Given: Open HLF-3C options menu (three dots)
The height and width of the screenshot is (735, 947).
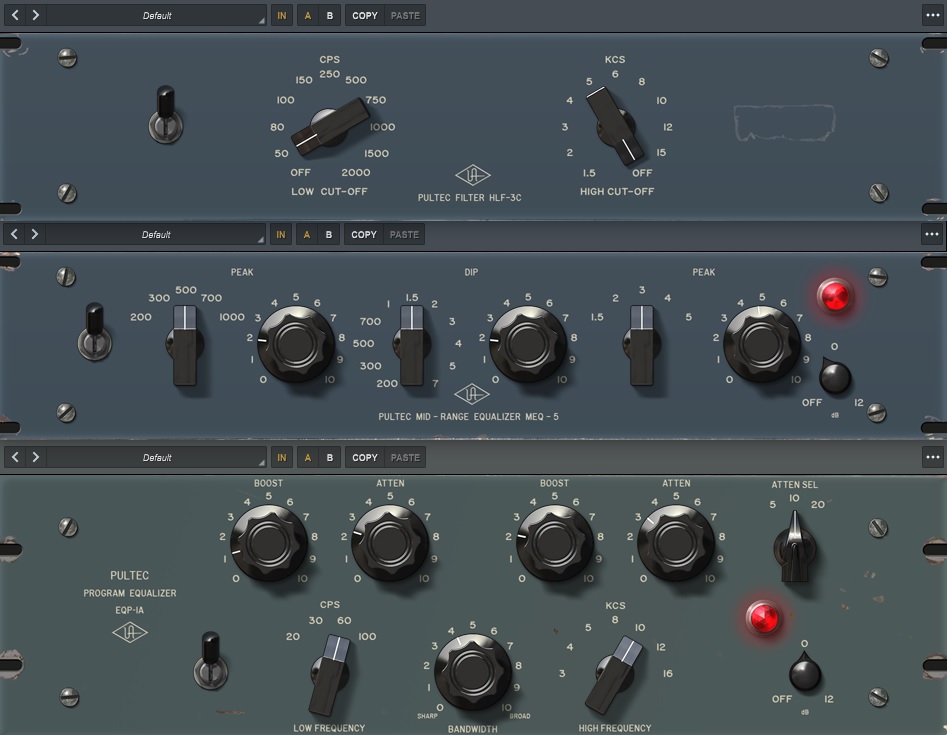Looking at the screenshot, I should pos(933,15).
